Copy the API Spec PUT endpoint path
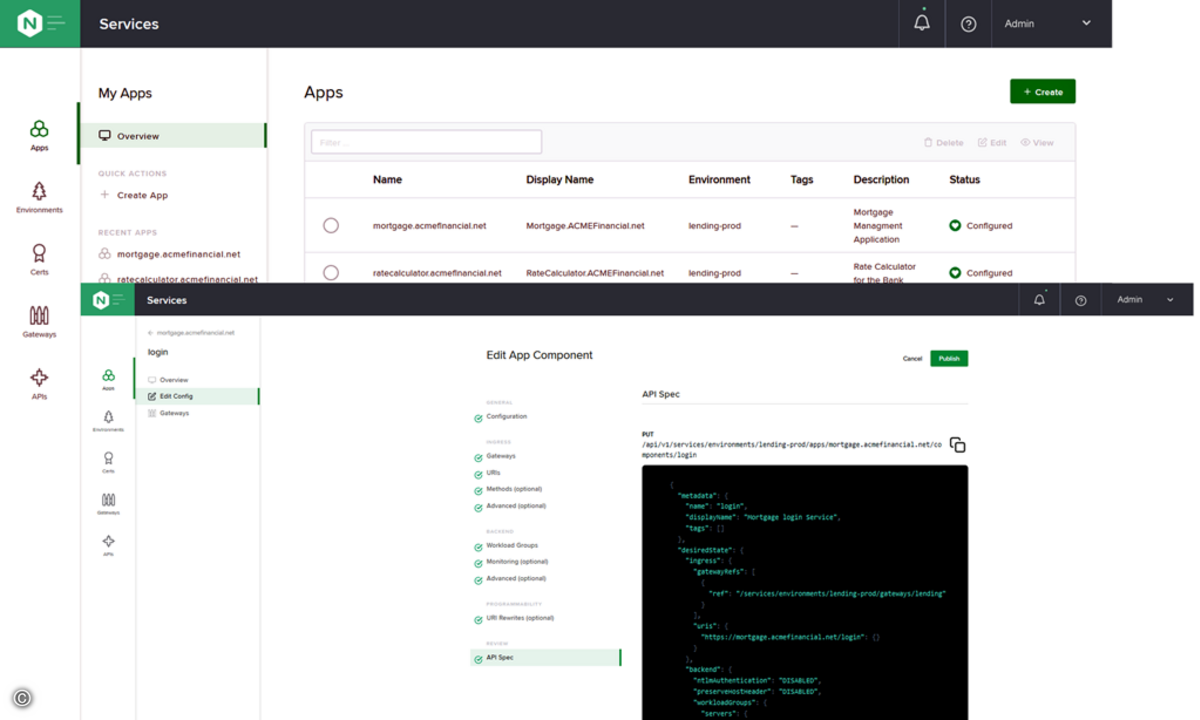 [x=957, y=445]
